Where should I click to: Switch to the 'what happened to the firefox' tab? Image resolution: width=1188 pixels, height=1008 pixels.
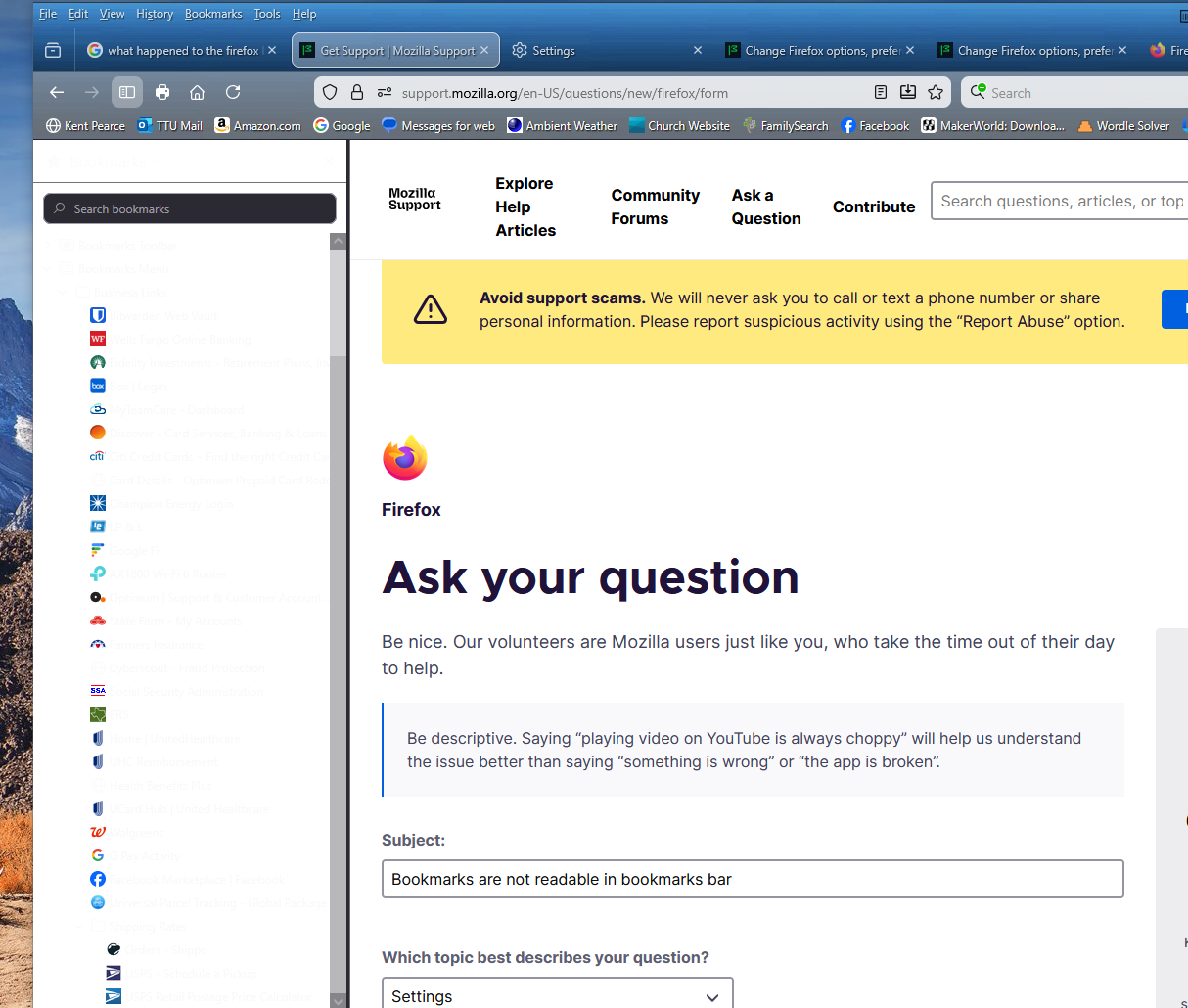tap(181, 50)
